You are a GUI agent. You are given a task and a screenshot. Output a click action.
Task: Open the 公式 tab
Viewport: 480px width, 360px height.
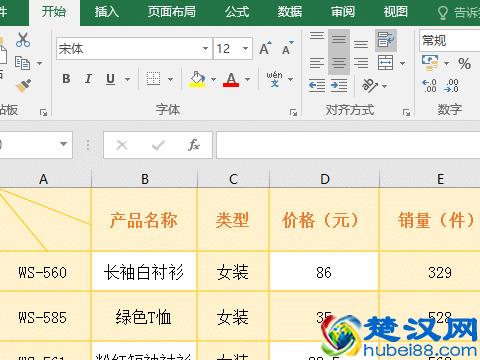pos(237,12)
